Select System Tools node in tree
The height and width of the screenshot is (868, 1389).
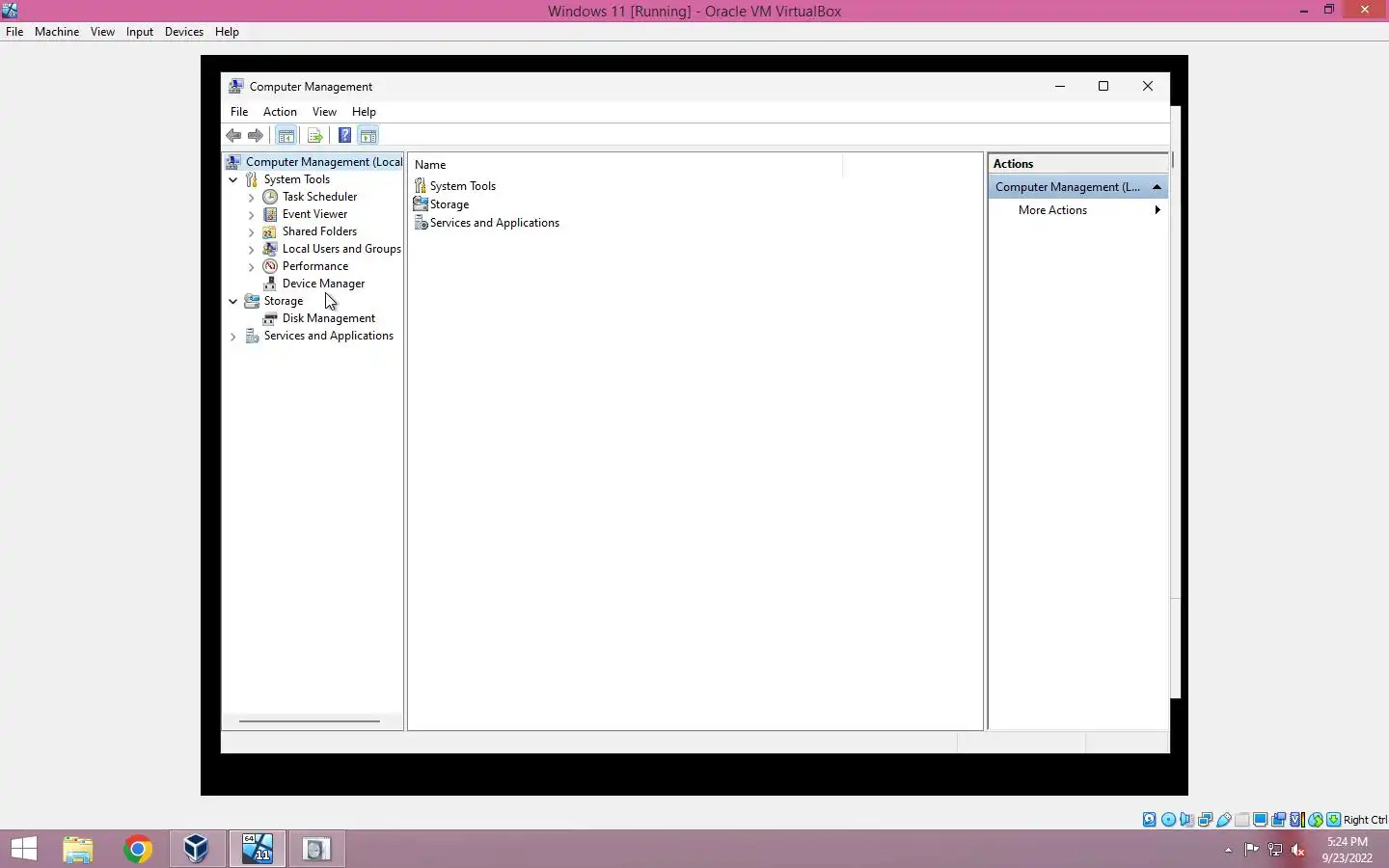pyautogui.click(x=296, y=179)
